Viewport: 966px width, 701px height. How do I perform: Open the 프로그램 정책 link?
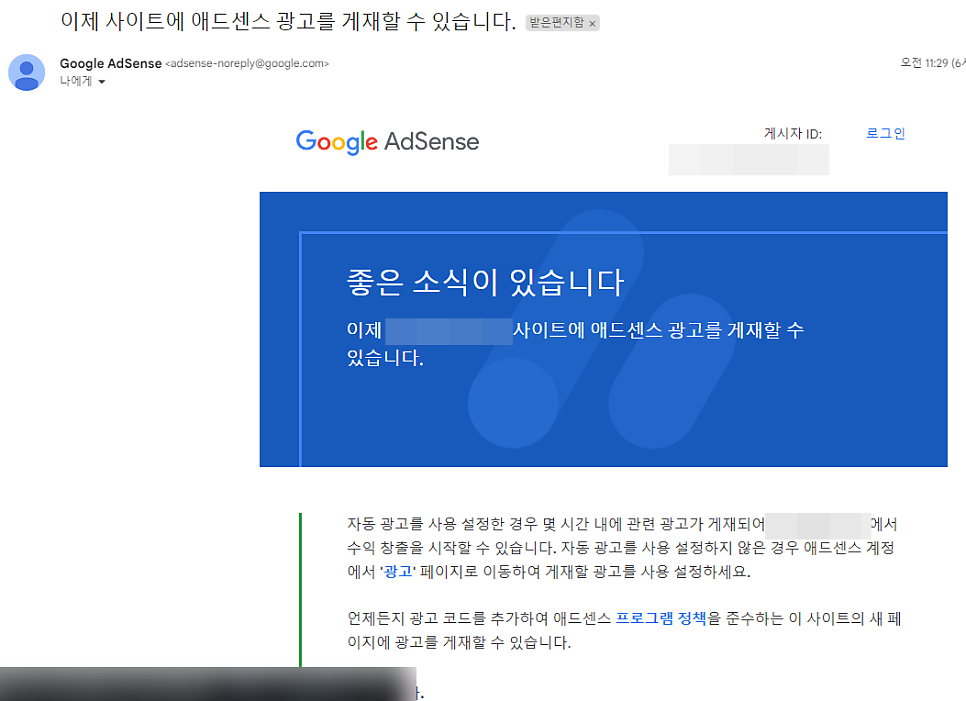coord(660,618)
